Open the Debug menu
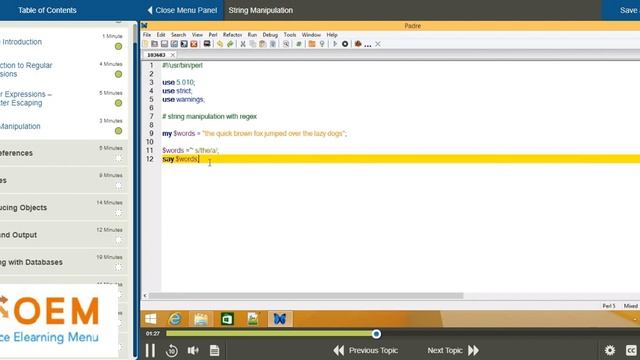The image size is (640, 360). (x=270, y=35)
